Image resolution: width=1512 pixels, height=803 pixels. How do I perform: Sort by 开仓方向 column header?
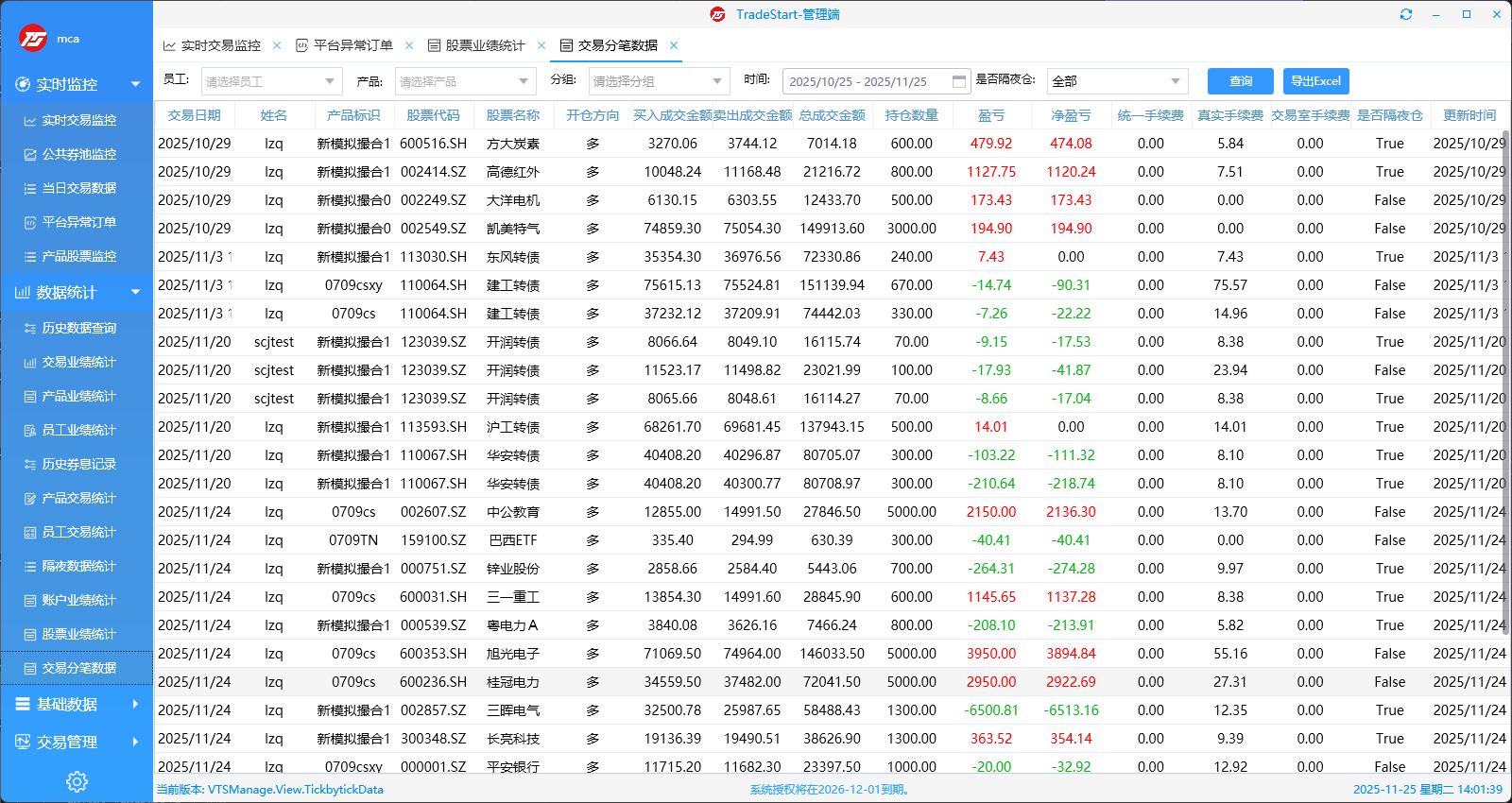coord(593,115)
